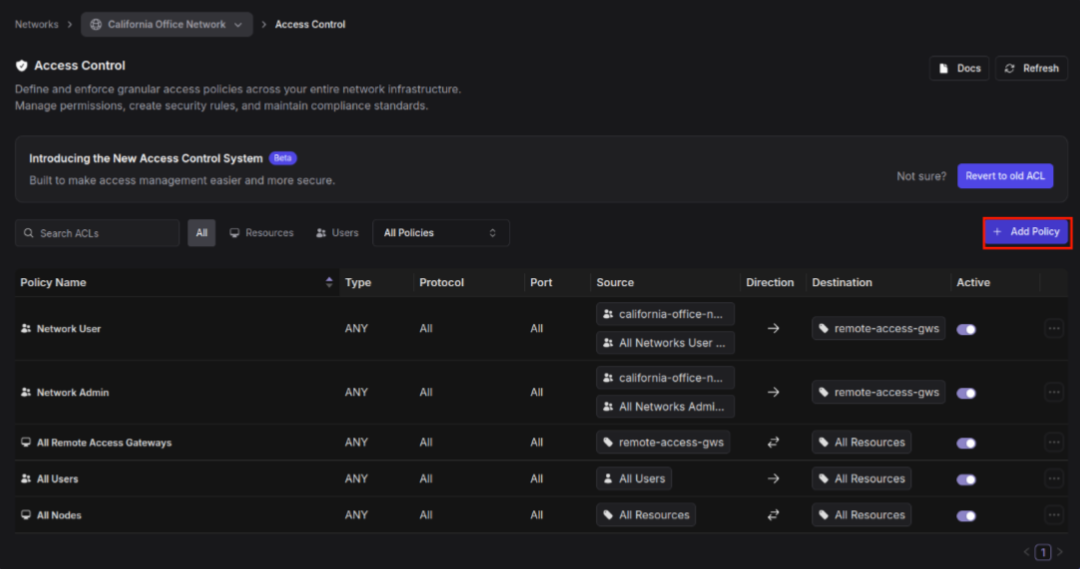Expand the All Policies filter dropdown
This screenshot has height=569, width=1080.
coord(440,233)
